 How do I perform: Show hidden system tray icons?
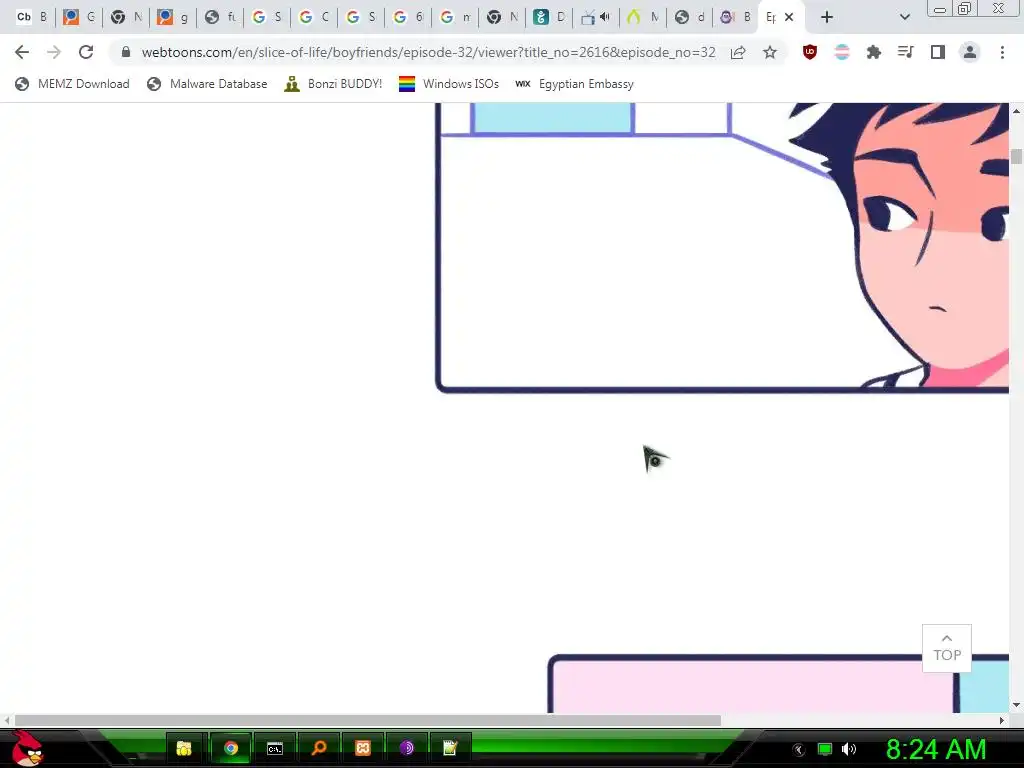[x=799, y=750]
